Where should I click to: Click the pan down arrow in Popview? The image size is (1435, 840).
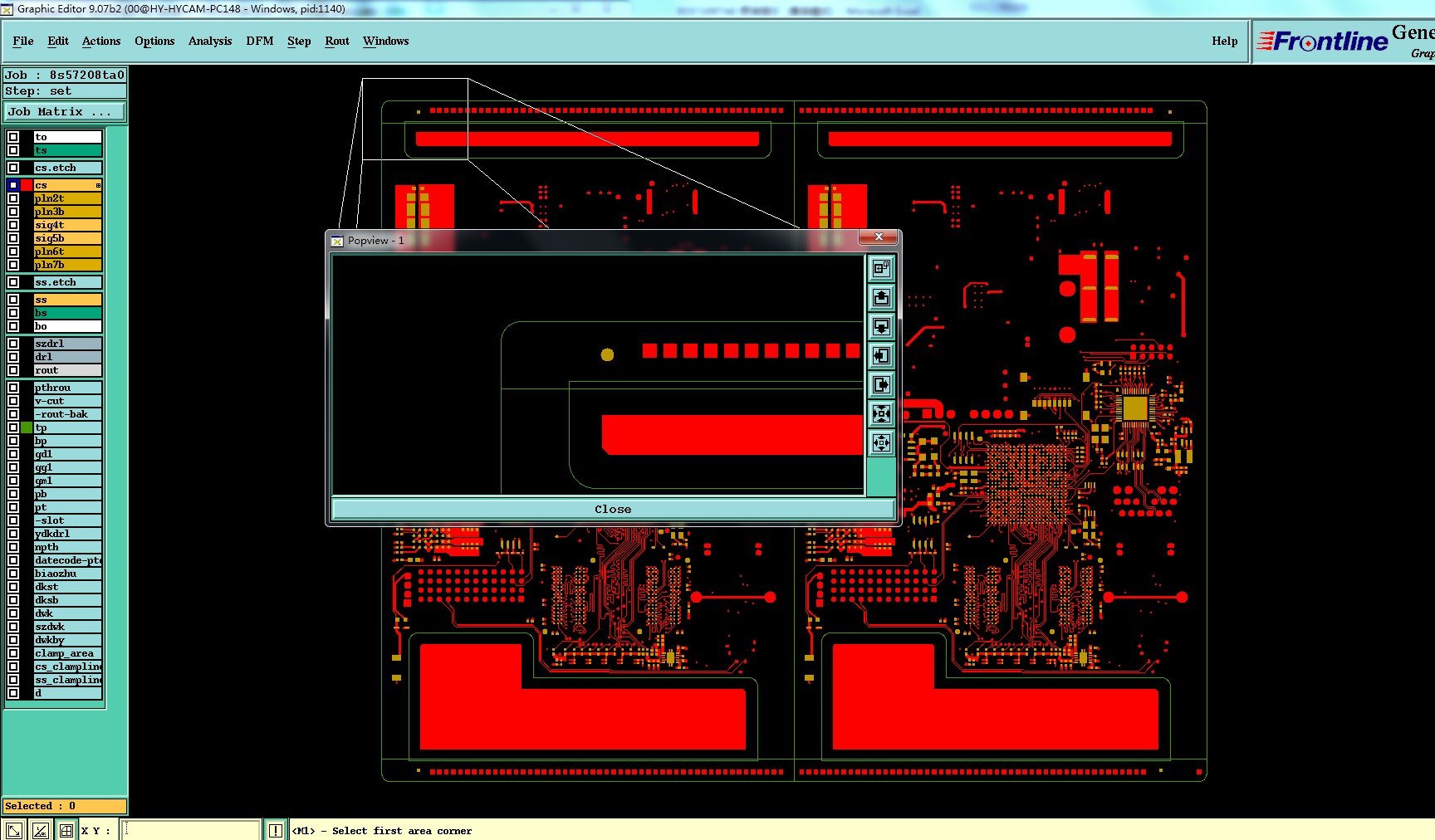[x=881, y=326]
